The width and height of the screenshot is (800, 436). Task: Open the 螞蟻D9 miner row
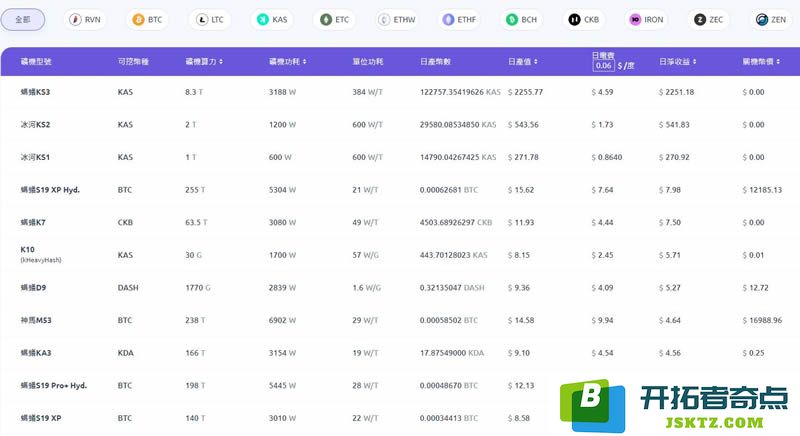[400, 288]
